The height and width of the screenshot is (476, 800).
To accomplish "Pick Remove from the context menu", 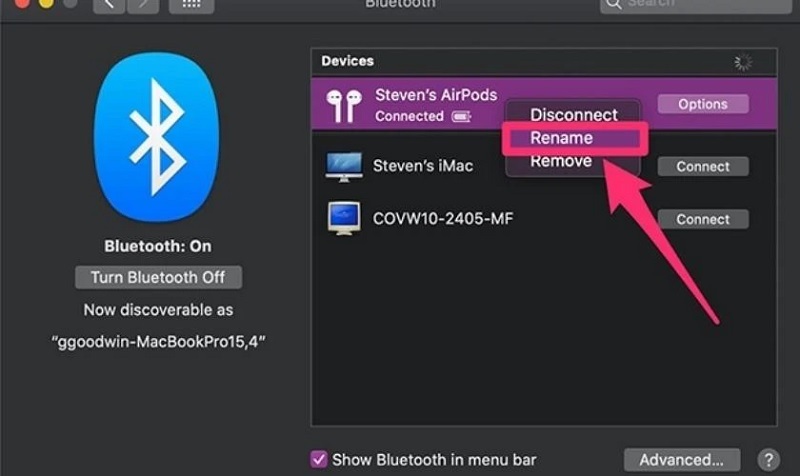I will point(561,161).
